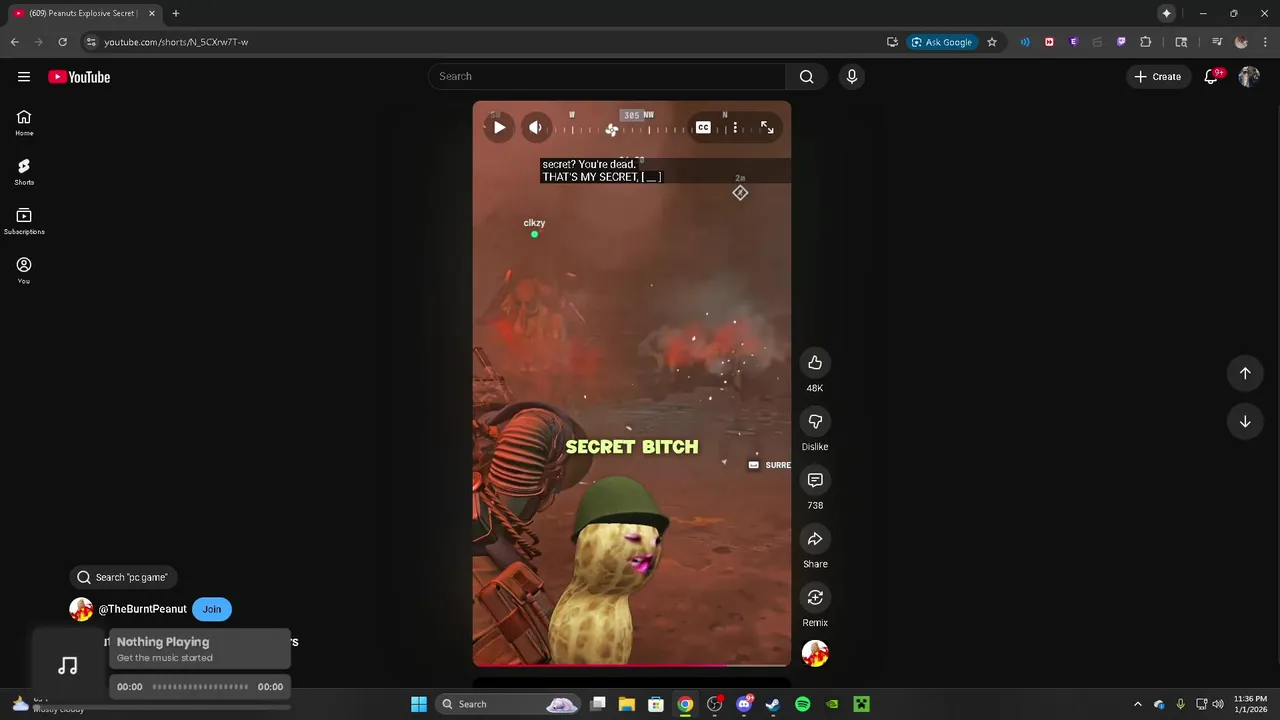Image resolution: width=1280 pixels, height=720 pixels.
Task: Open the volume tray icon
Action: click(x=1218, y=704)
